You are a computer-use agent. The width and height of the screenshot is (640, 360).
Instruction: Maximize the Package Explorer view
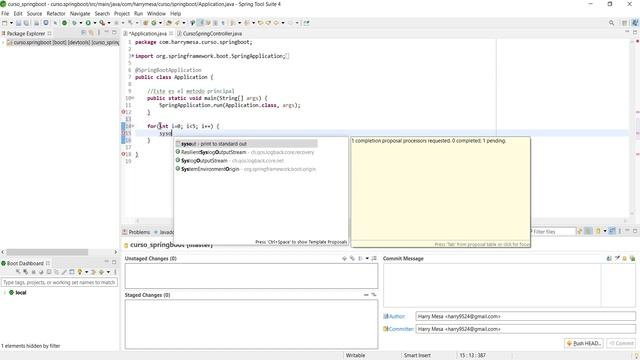114,32
